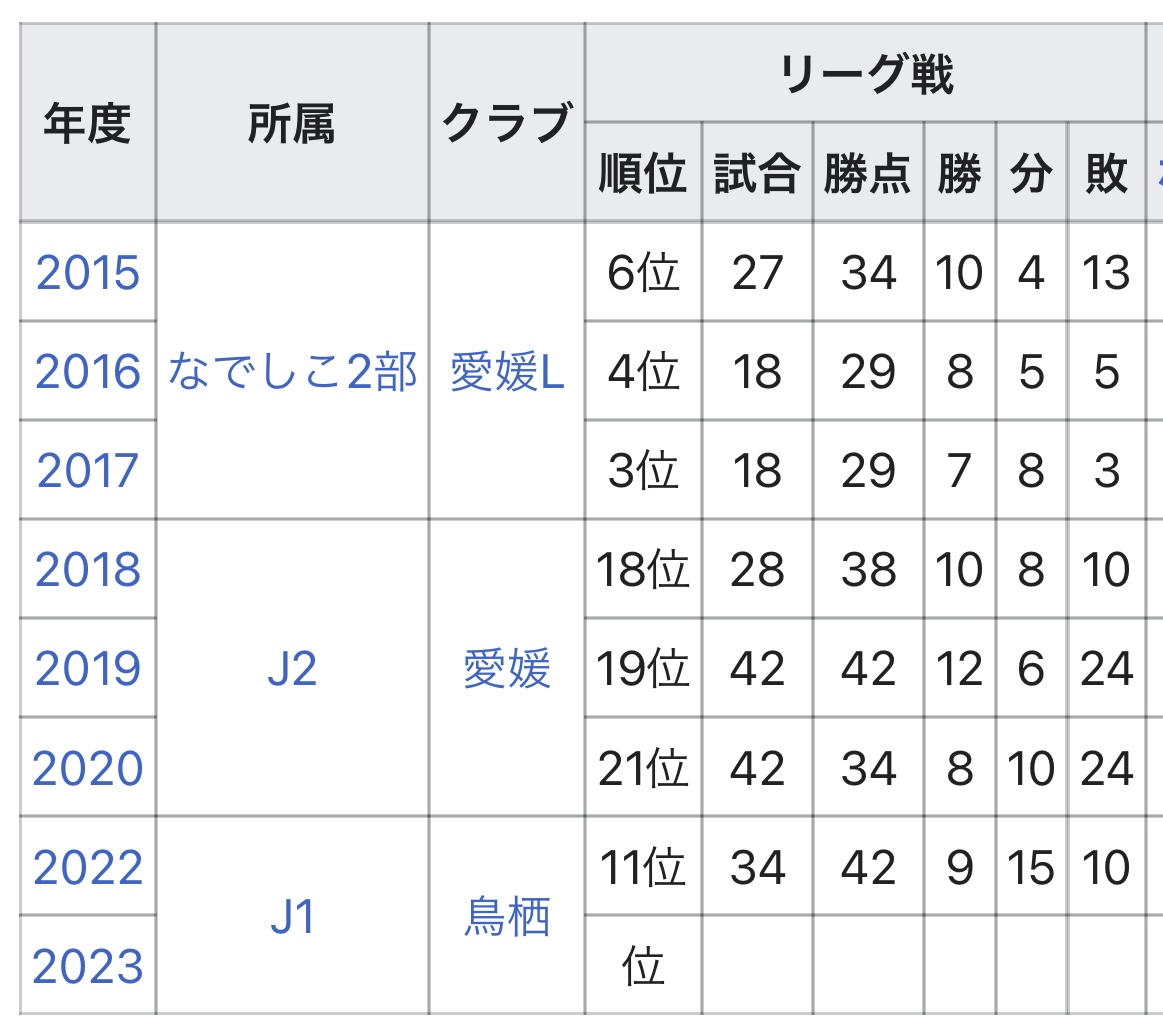Click the リーグ戦 header cell
Viewport: 1163px width, 1030px height.
[866, 73]
